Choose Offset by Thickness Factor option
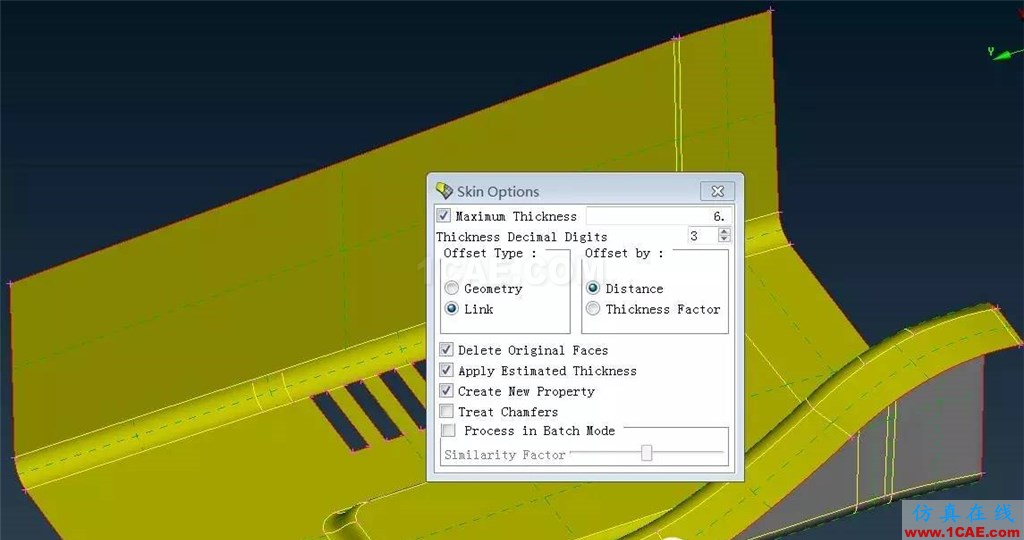 tap(593, 309)
